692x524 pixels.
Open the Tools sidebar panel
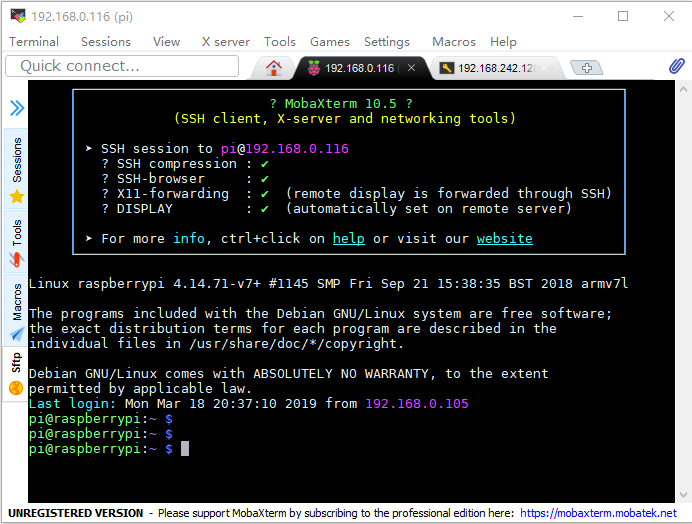(16, 241)
